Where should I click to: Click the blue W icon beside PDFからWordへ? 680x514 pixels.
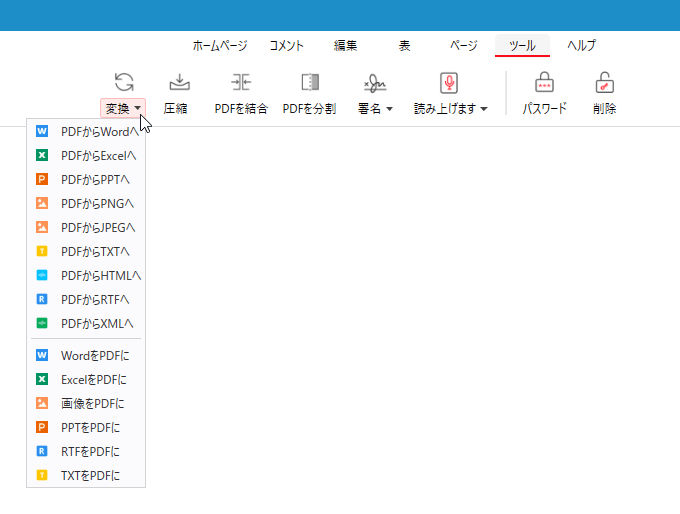point(42,131)
